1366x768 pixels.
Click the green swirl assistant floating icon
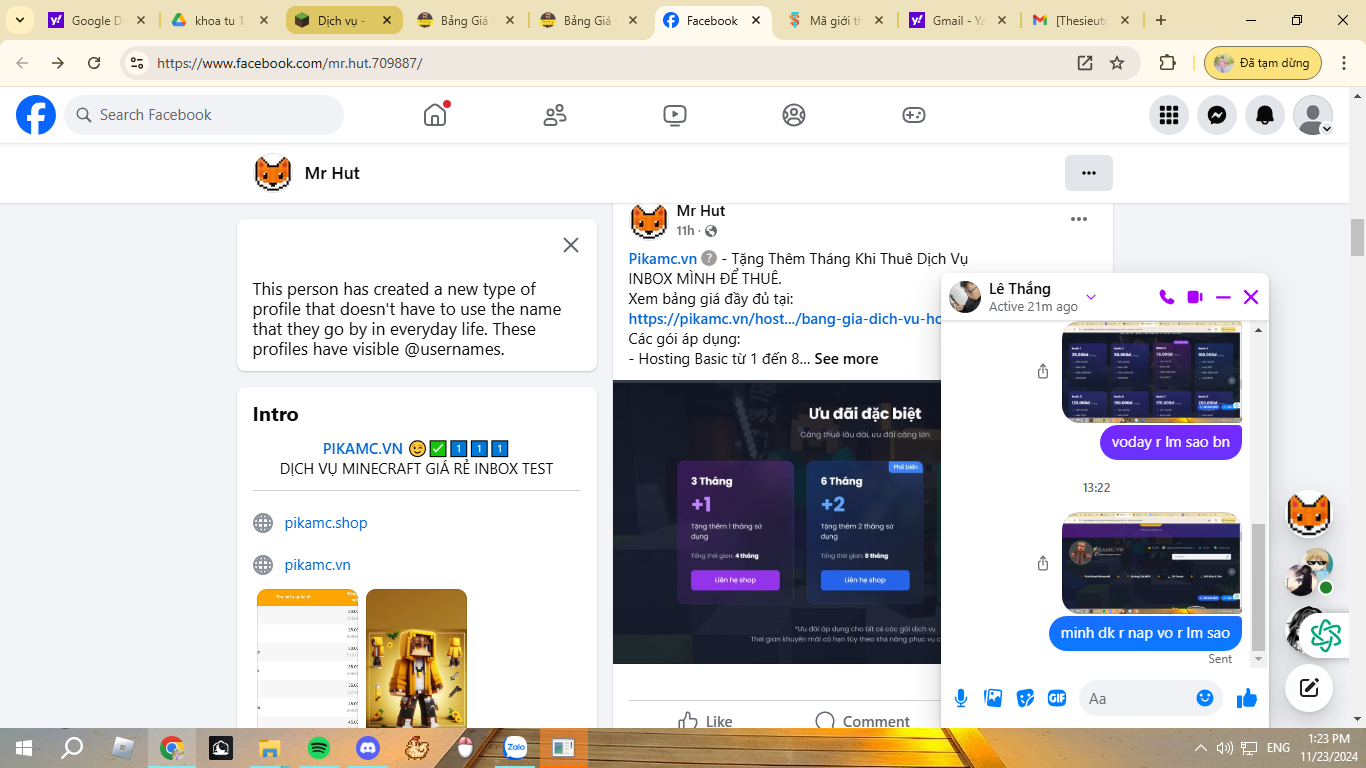(x=1326, y=635)
